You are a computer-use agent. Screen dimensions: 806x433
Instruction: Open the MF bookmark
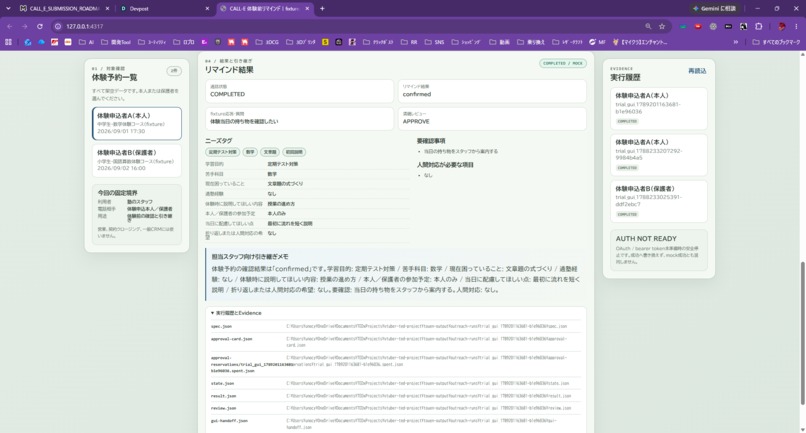[x=597, y=42]
